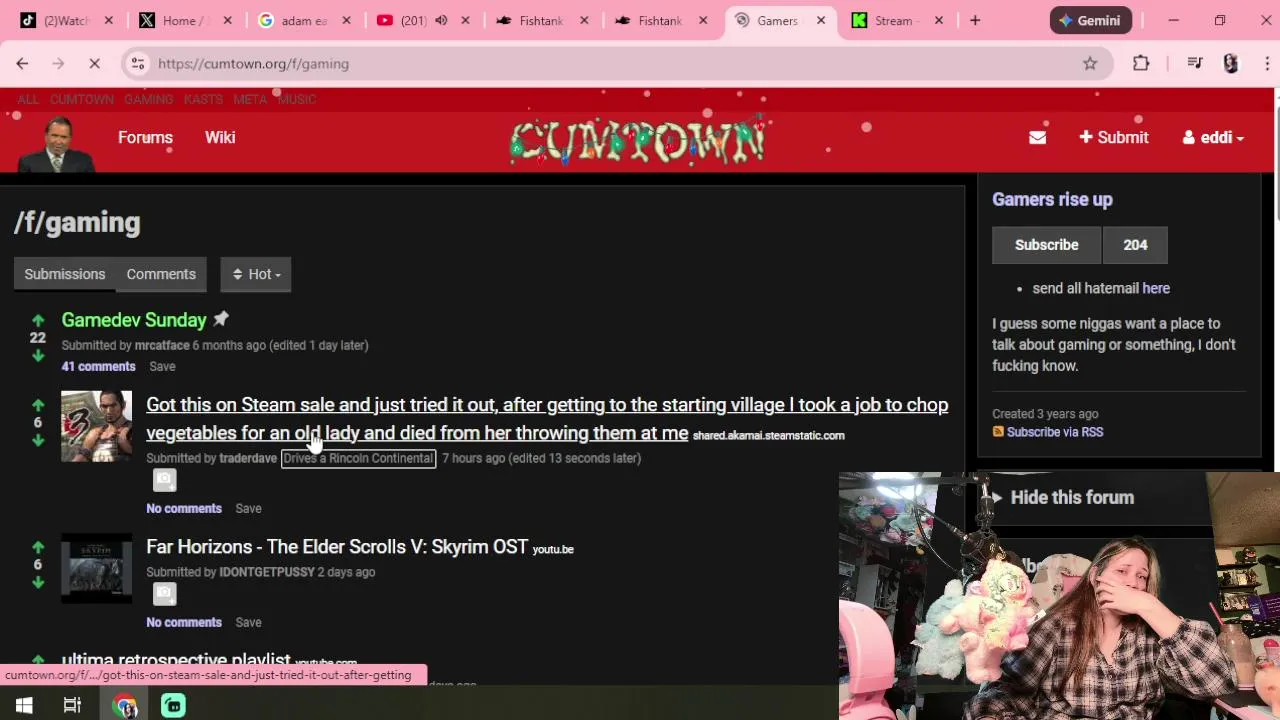
Task: Downvote the Steam sale vegetables post
Action: click(x=38, y=441)
